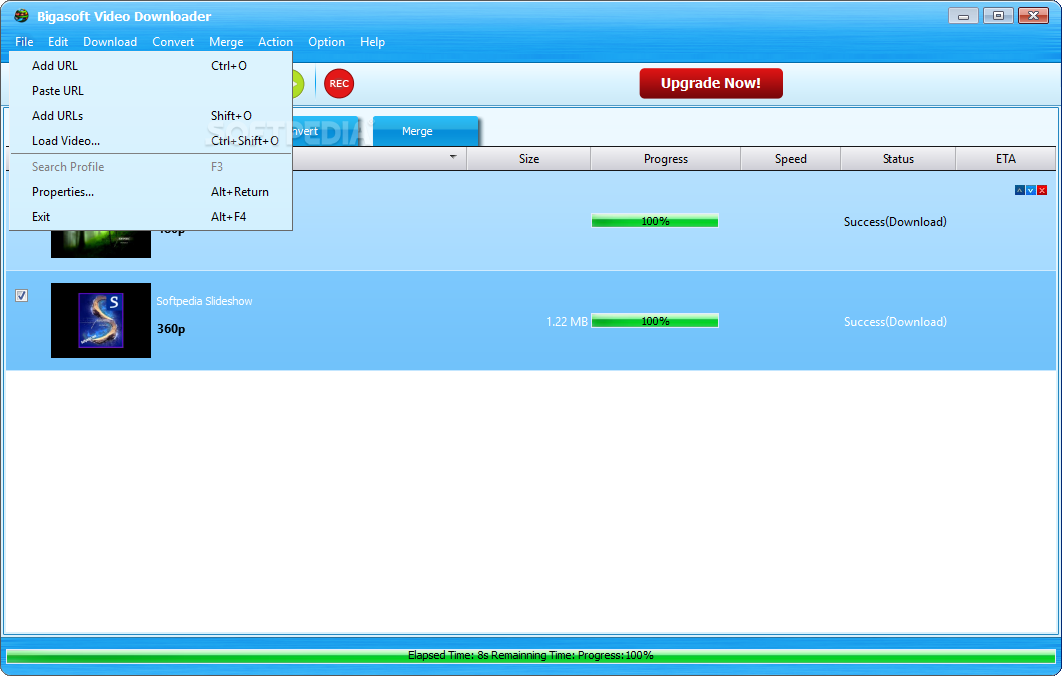1062x676 pixels.
Task: Switch to the Merge tab
Action: 425,131
